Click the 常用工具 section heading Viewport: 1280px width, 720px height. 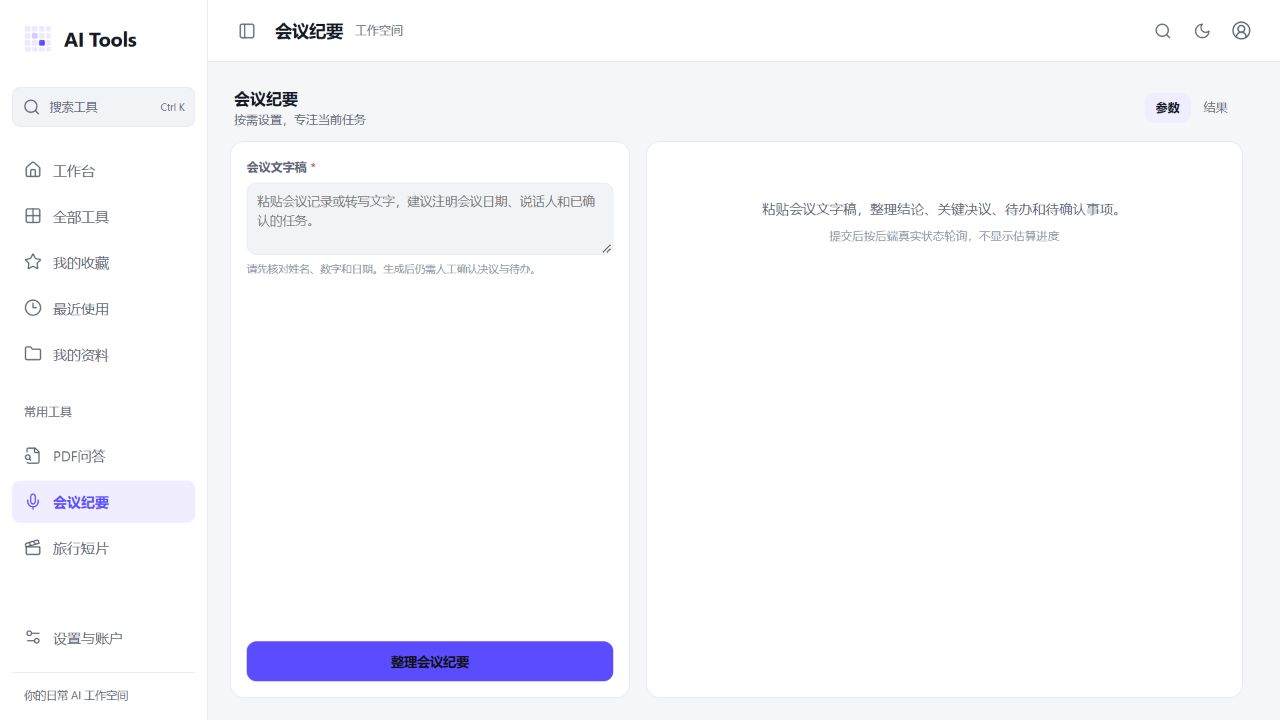tap(48, 412)
